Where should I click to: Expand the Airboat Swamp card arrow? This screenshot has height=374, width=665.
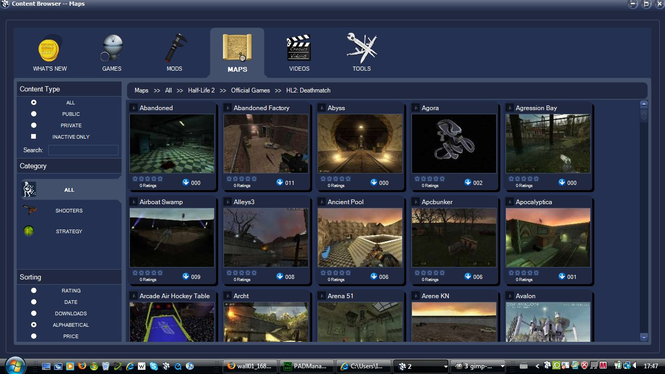(x=134, y=202)
